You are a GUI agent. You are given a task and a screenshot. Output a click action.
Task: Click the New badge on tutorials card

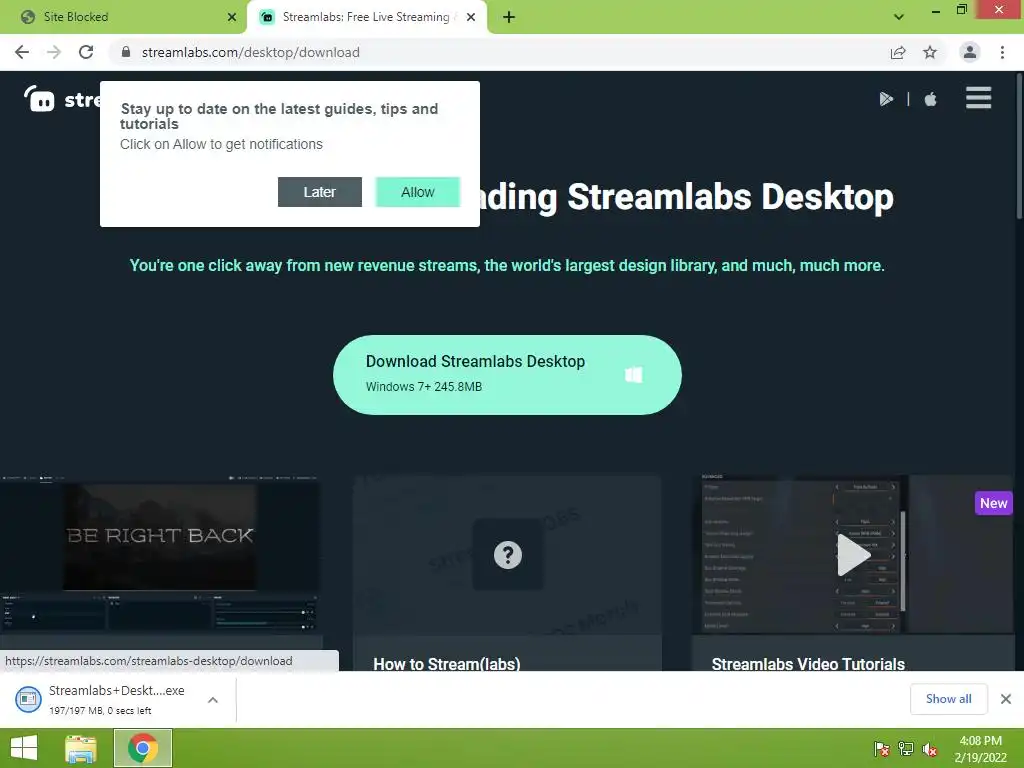[x=993, y=504]
